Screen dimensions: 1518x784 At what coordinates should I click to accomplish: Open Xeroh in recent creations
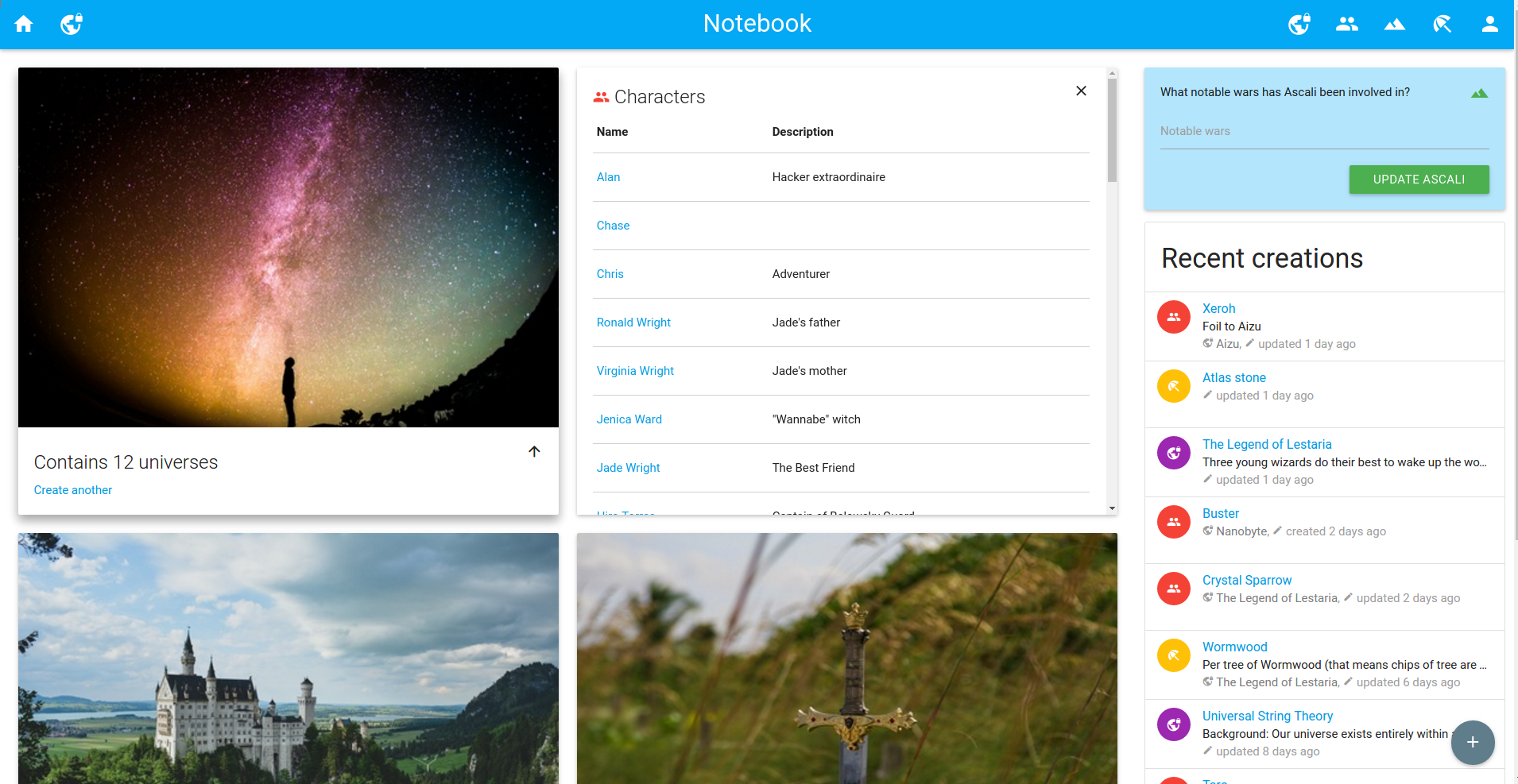(x=1218, y=308)
